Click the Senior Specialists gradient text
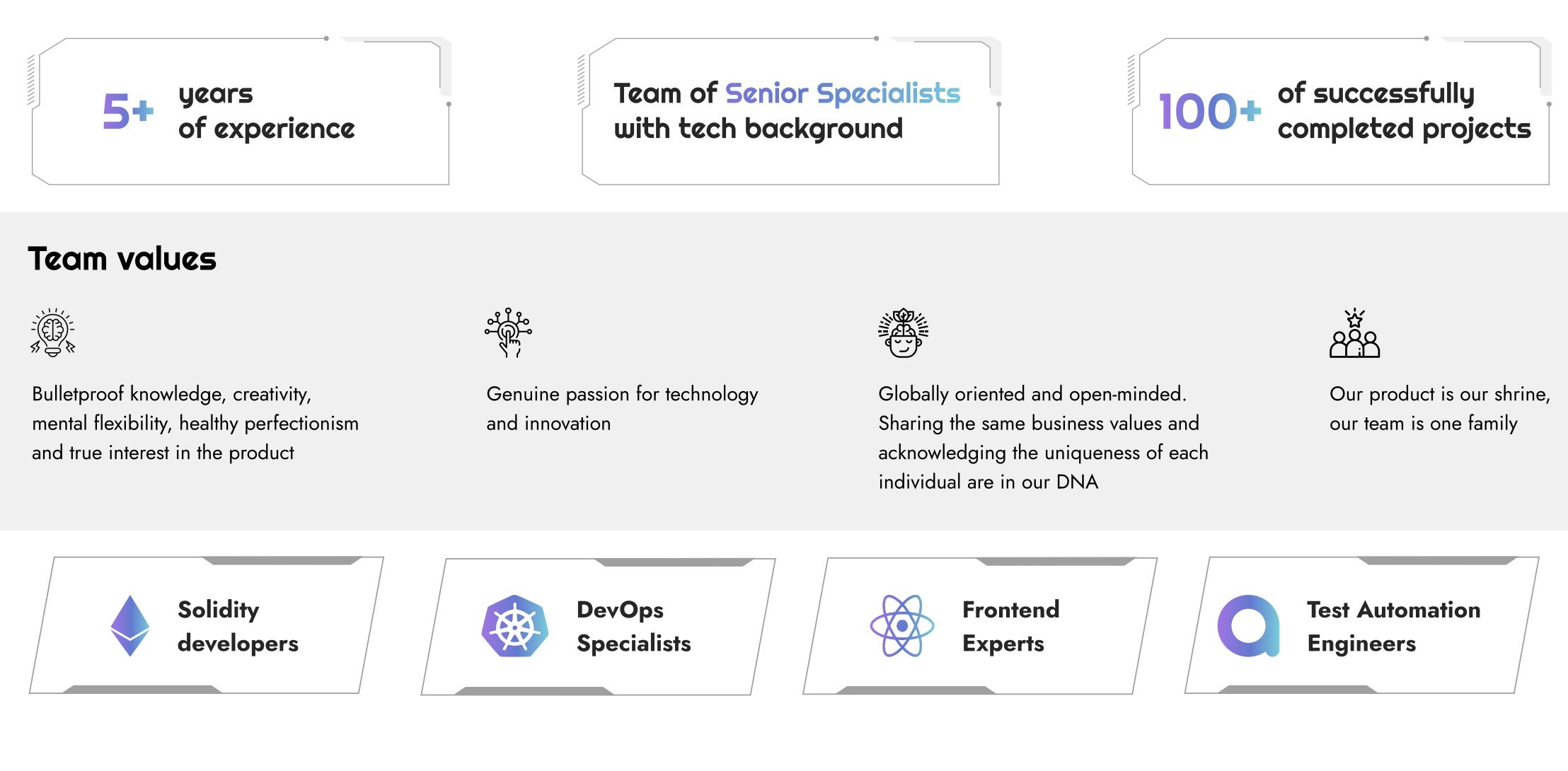Viewport: 1568px width, 771px height. point(843,93)
